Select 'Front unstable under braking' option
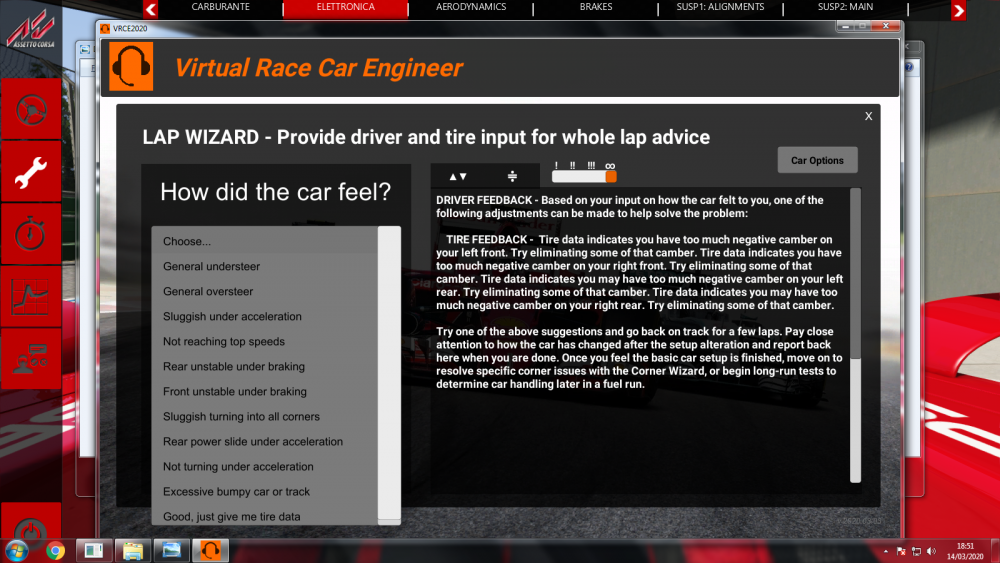Image resolution: width=1000 pixels, height=563 pixels. point(265,391)
